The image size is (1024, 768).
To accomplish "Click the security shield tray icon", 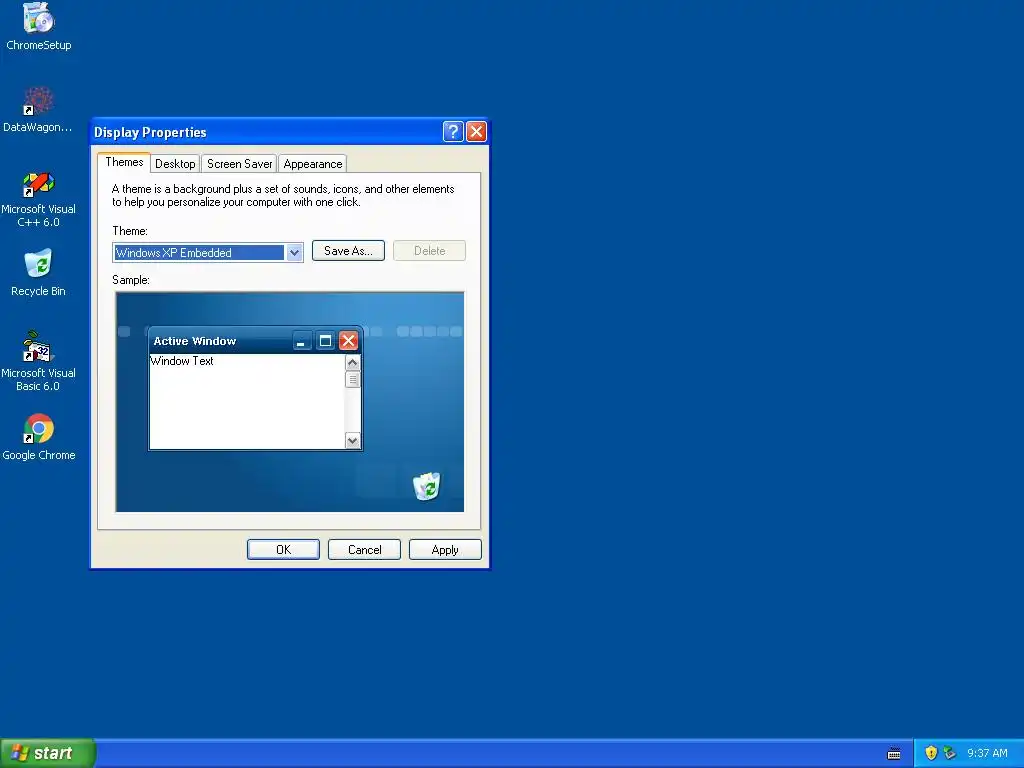I will click(931, 753).
